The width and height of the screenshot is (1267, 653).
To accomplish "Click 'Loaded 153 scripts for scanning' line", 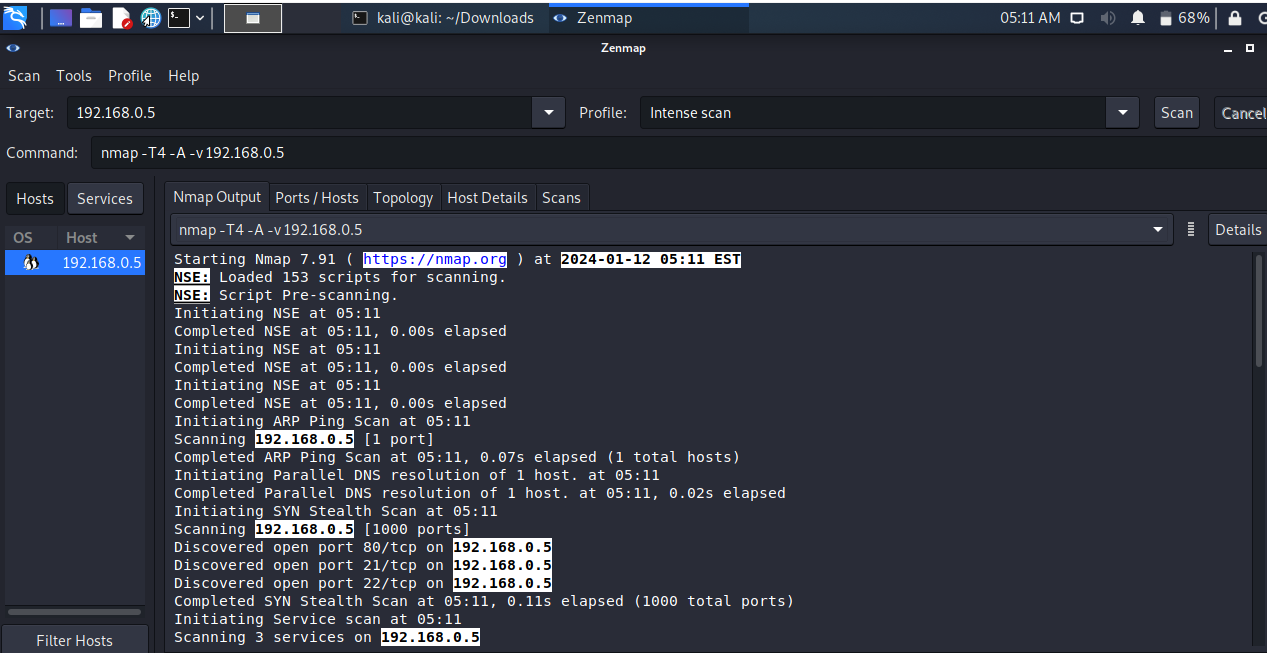I will (x=340, y=277).
